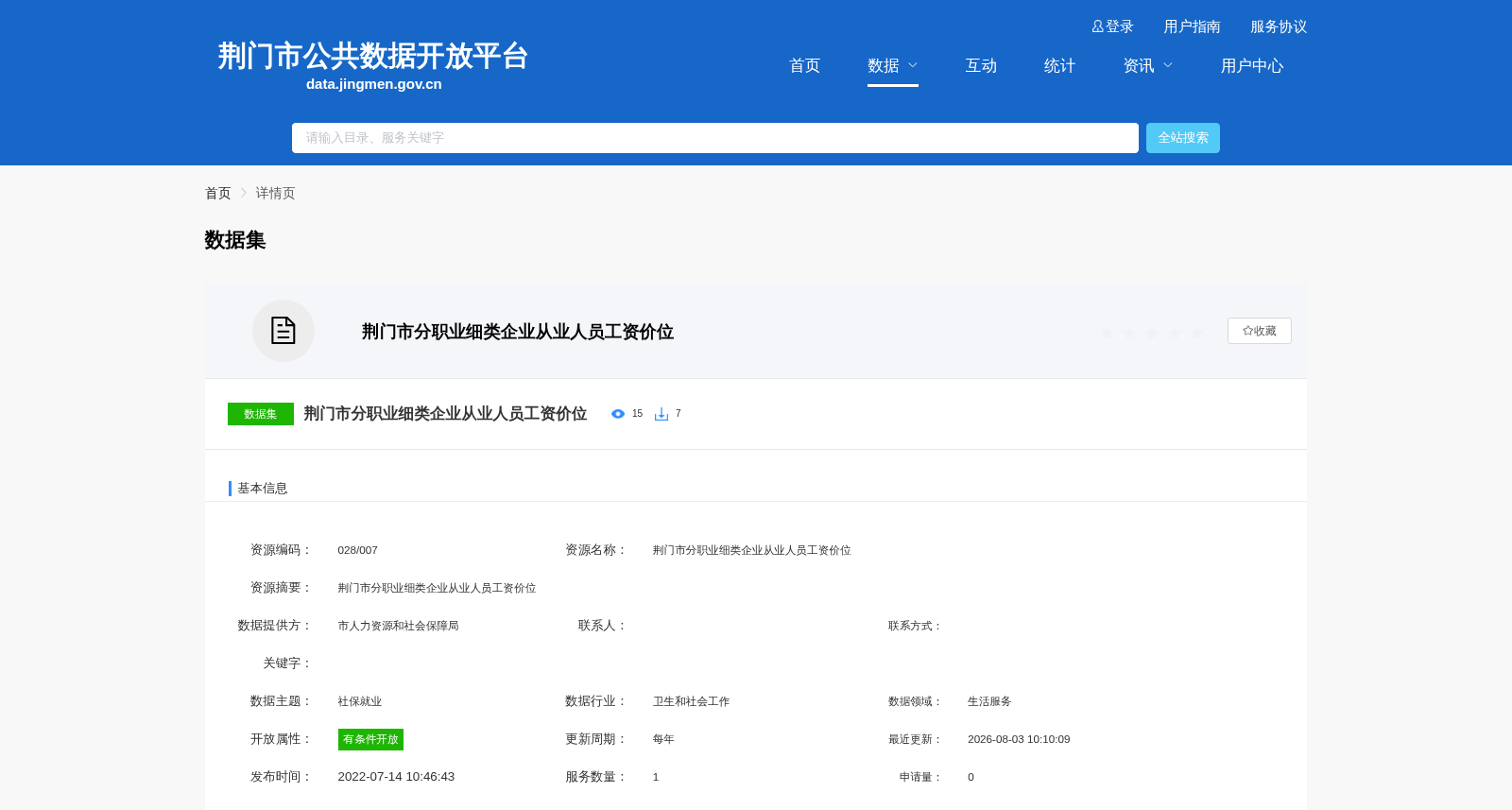Image resolution: width=1512 pixels, height=810 pixels.
Task: Open the 统计 navigation tab
Action: (x=1059, y=65)
